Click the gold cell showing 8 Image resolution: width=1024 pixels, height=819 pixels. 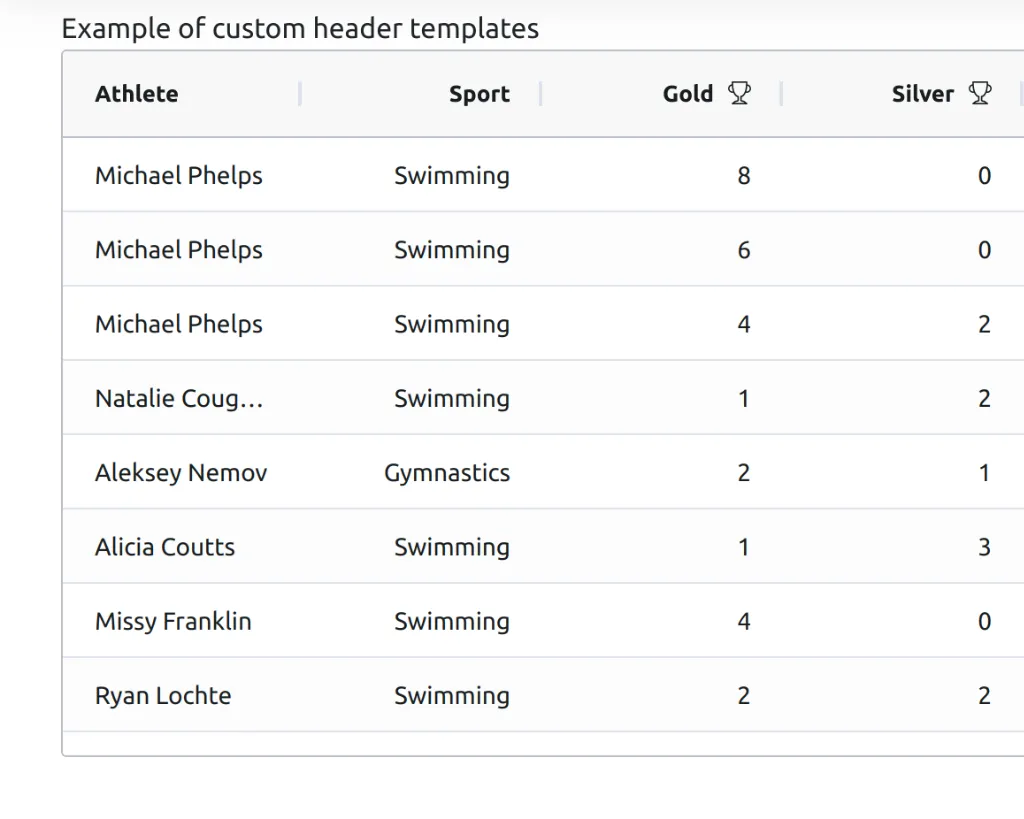[743, 176]
